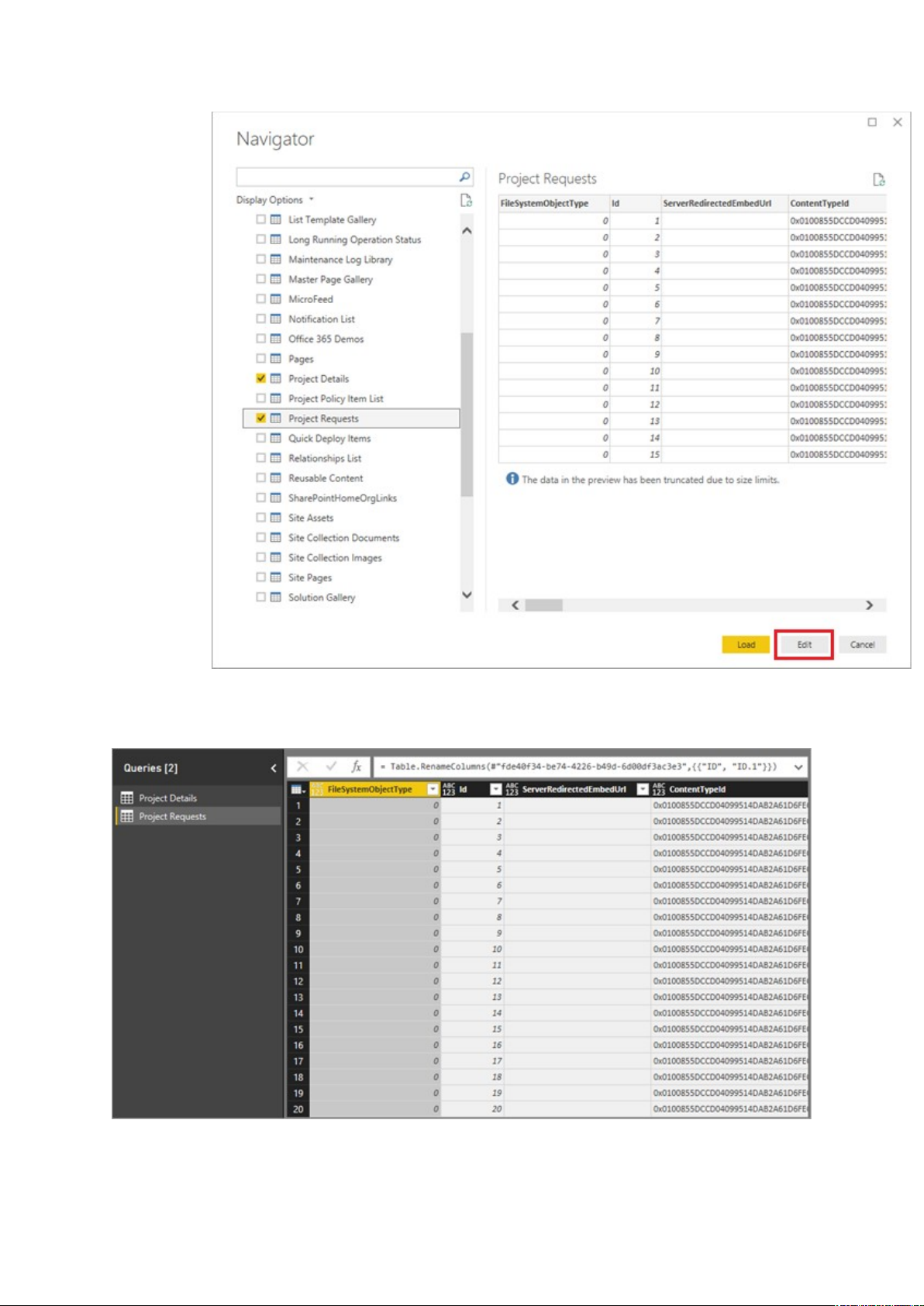Uncheck the Project Details checkbox
Viewport: 924px width, 1306px height.
pyautogui.click(x=261, y=378)
